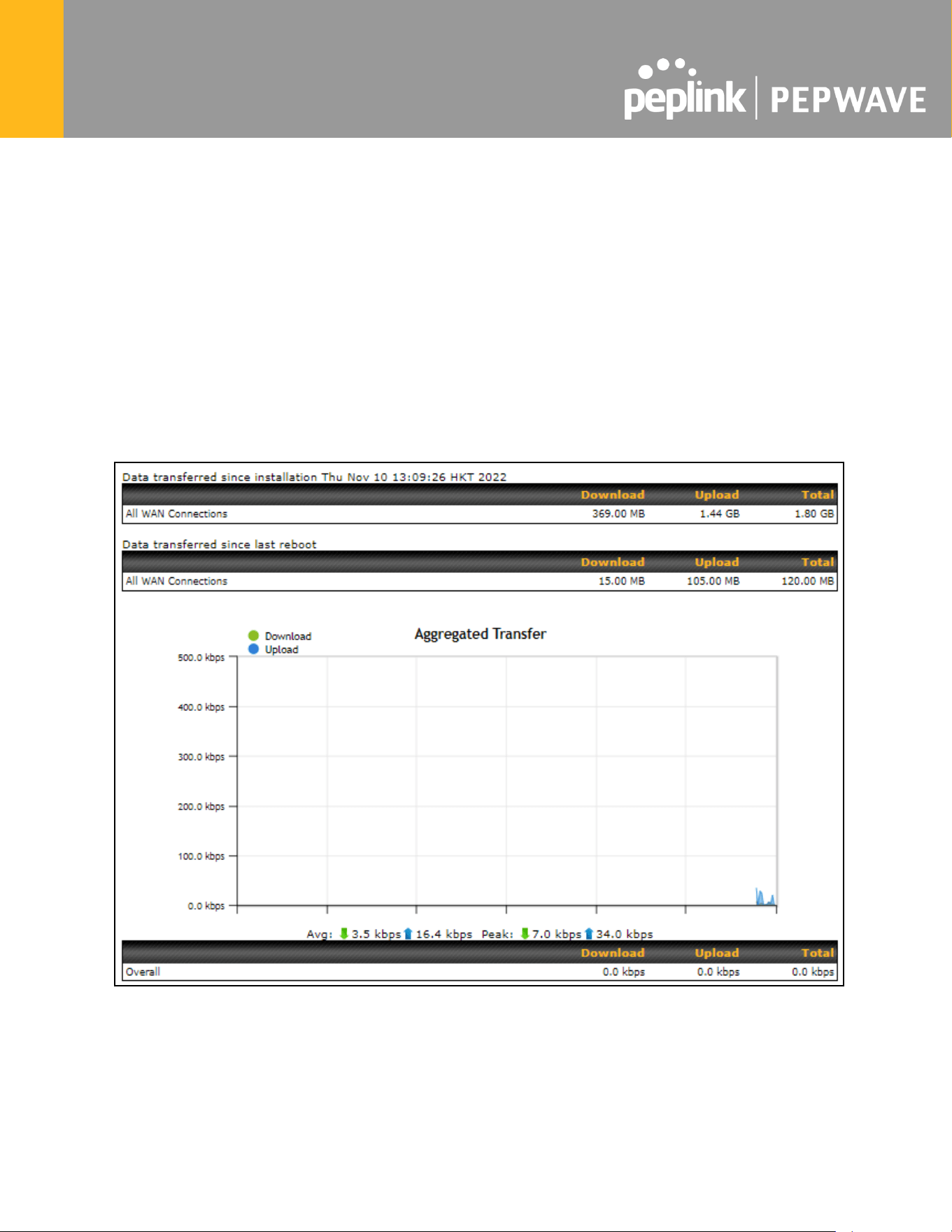This screenshot has height=1232, width=952.
Task: Click the green Download legend dot
Action: coord(253,636)
